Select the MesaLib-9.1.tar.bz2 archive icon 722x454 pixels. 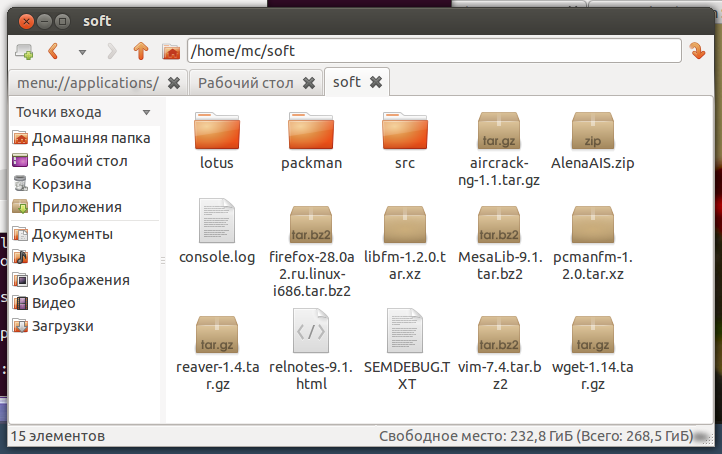pyautogui.click(x=499, y=225)
